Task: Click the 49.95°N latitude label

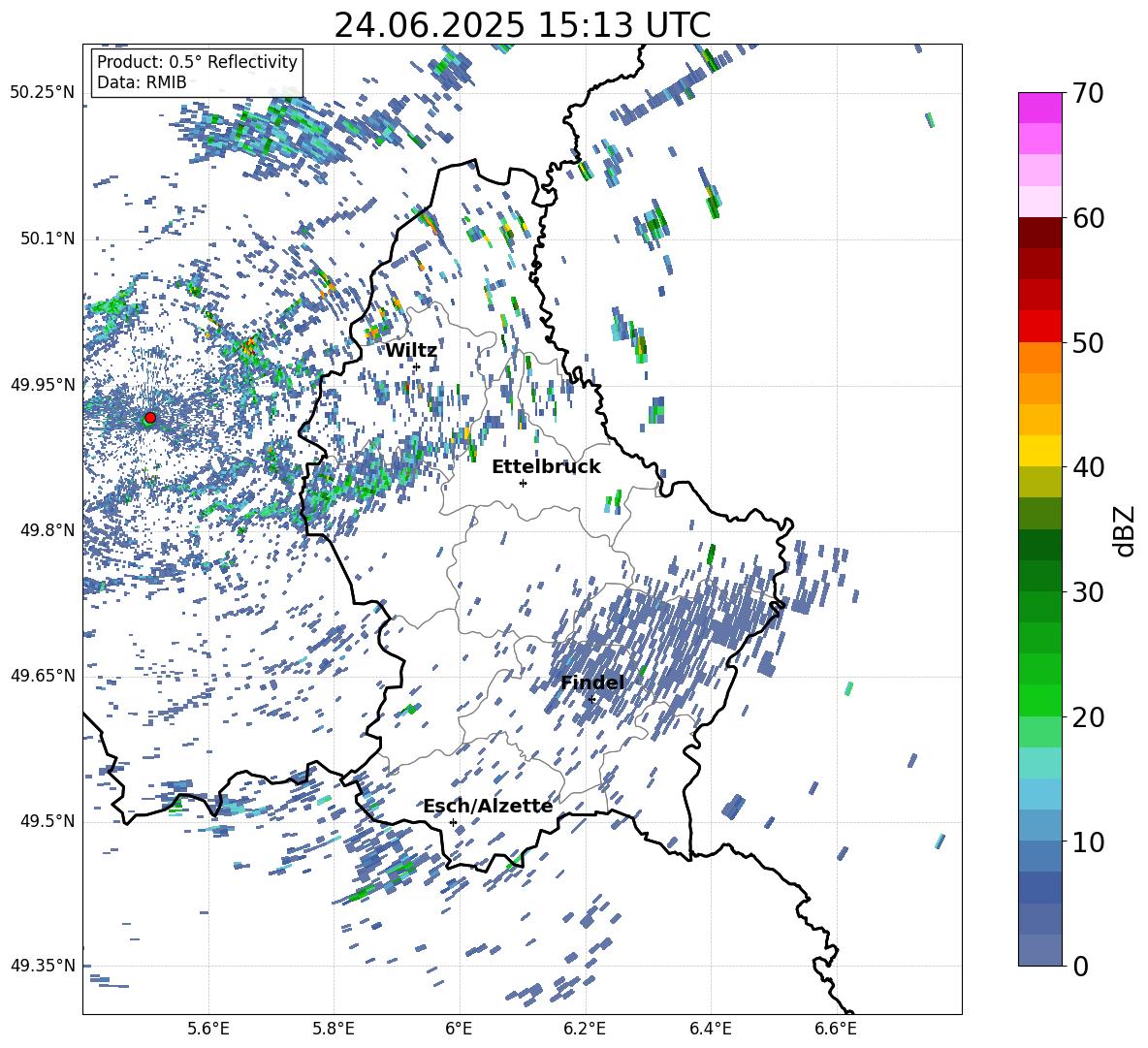Action: pos(43,385)
